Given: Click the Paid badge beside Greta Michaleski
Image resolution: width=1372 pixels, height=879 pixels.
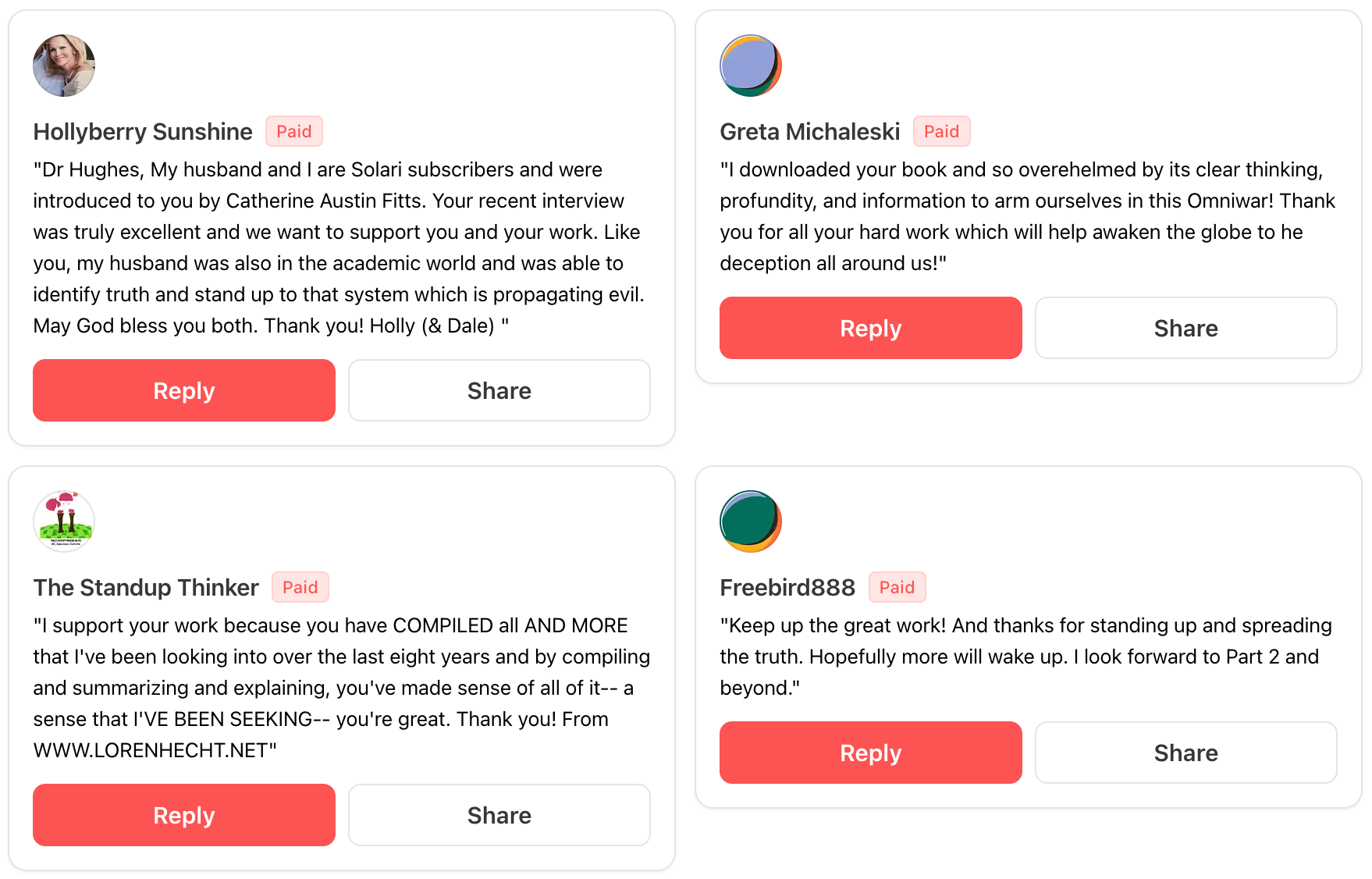Looking at the screenshot, I should click(x=942, y=131).
